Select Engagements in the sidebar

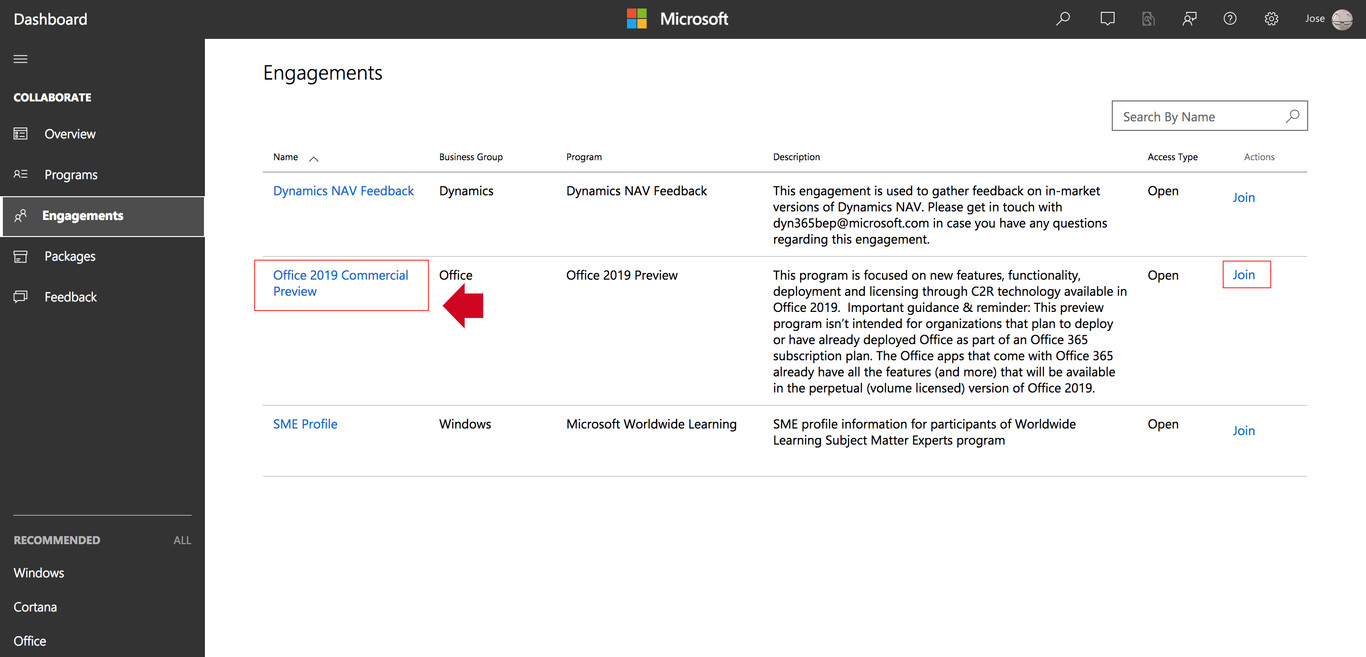coord(102,216)
